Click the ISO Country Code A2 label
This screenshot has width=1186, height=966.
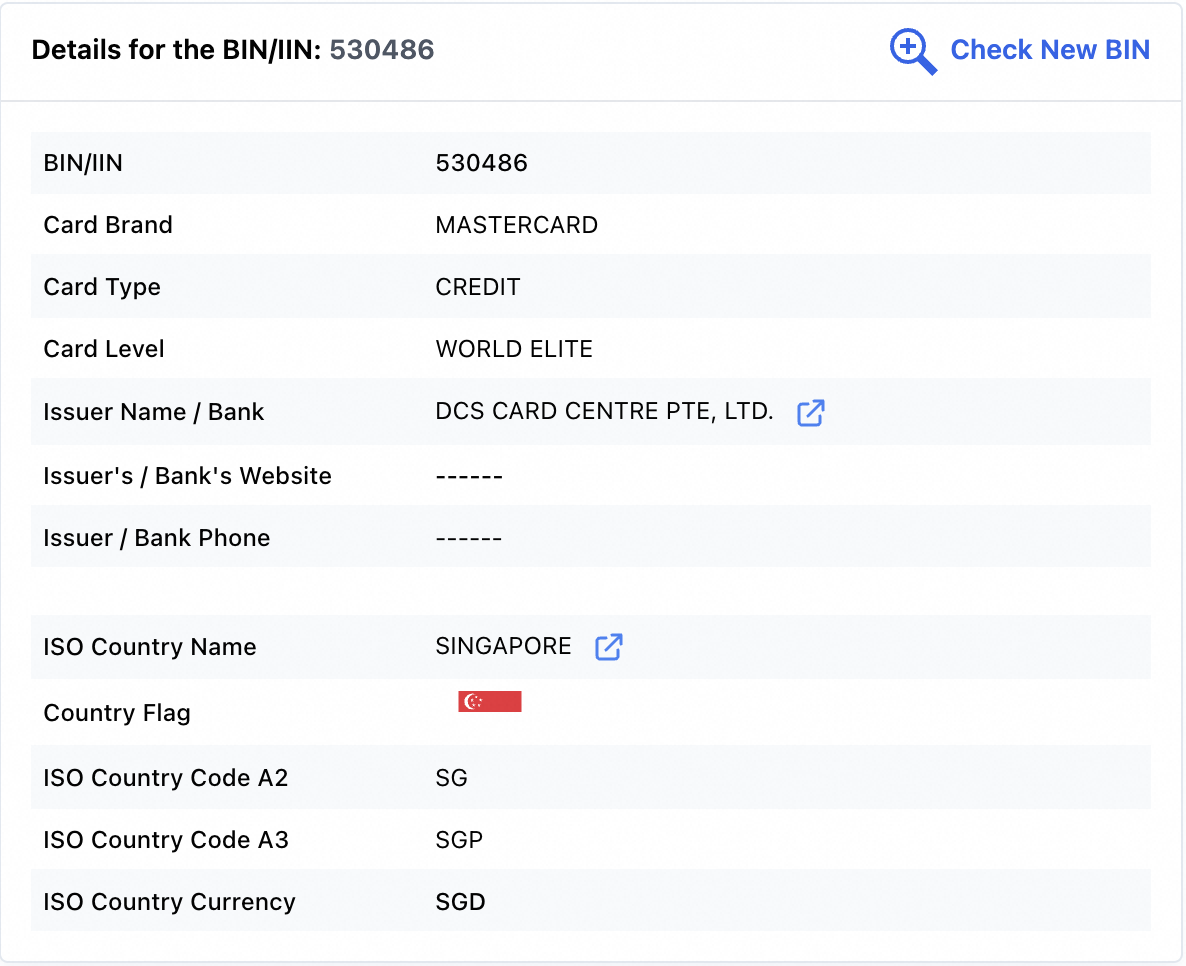pyautogui.click(x=166, y=778)
